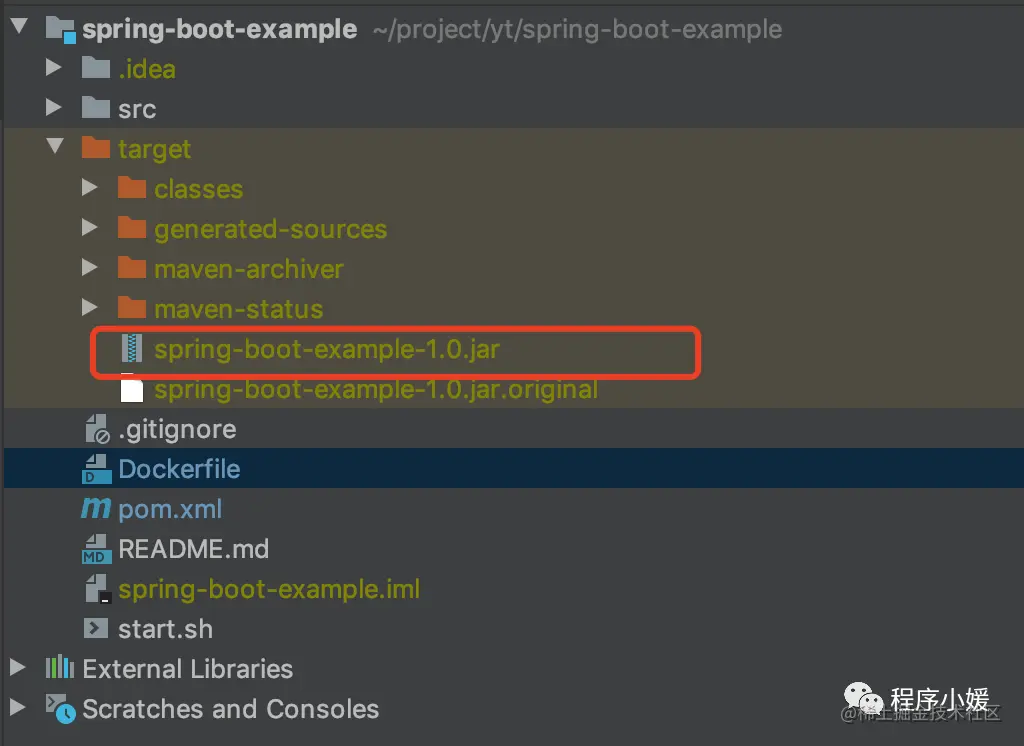
Task: Select the spring-boot-example root node
Action: click(219, 29)
